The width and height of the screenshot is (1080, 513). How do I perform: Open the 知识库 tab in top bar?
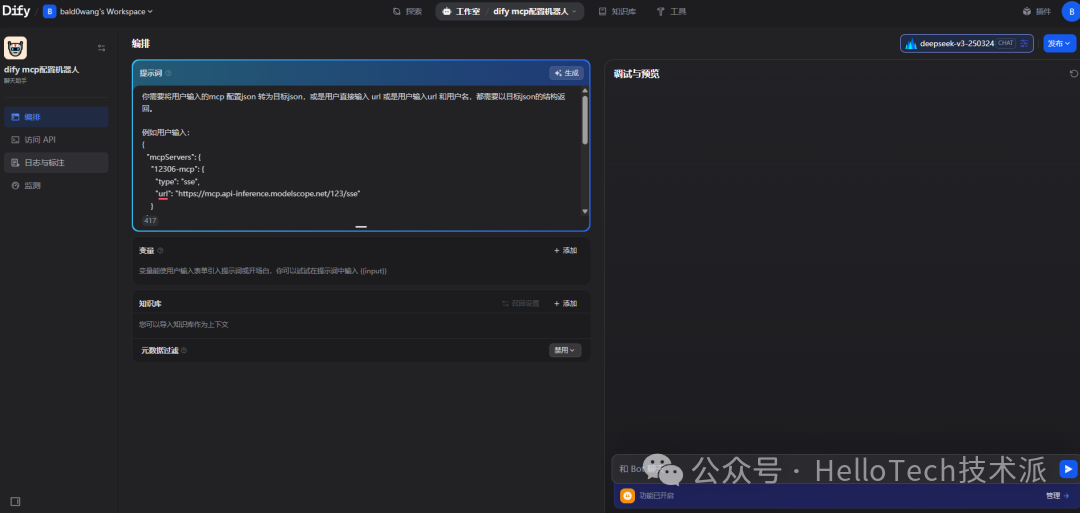tap(617, 12)
